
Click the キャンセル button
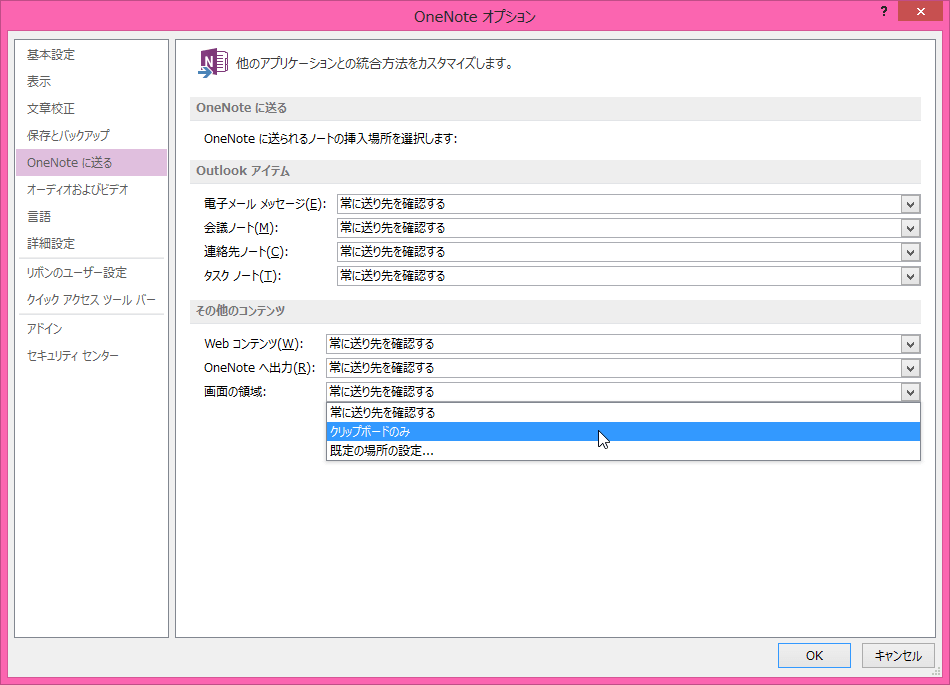coord(898,655)
